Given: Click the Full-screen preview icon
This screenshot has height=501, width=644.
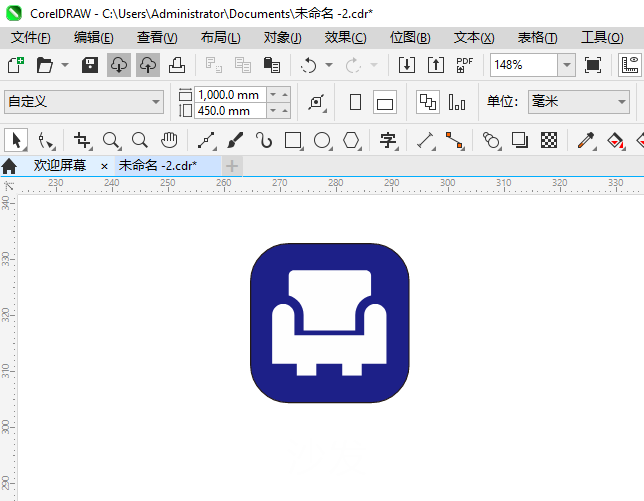Looking at the screenshot, I should point(593,65).
